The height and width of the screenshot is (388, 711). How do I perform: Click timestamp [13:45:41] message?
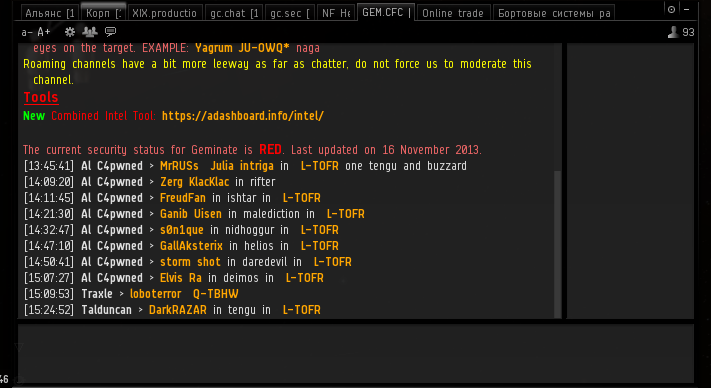coord(49,166)
